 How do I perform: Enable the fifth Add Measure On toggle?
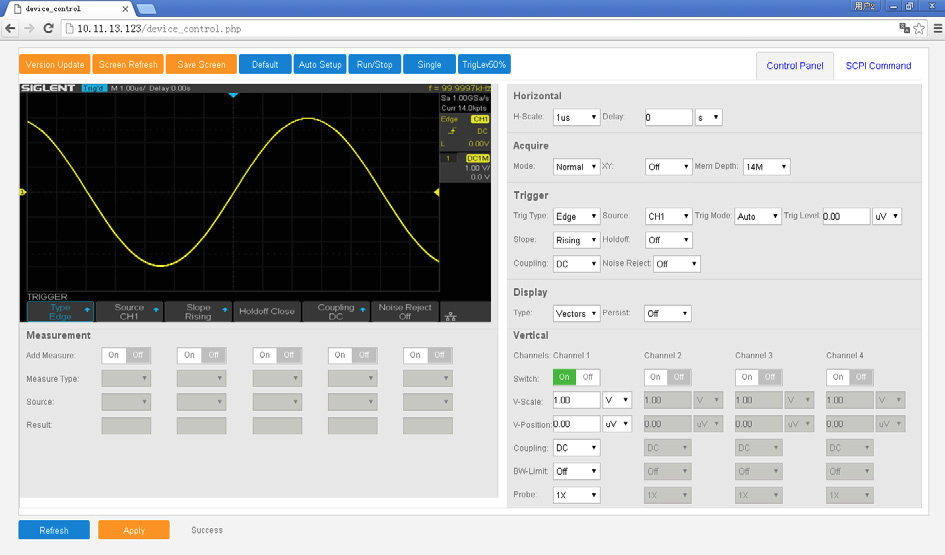pos(415,356)
